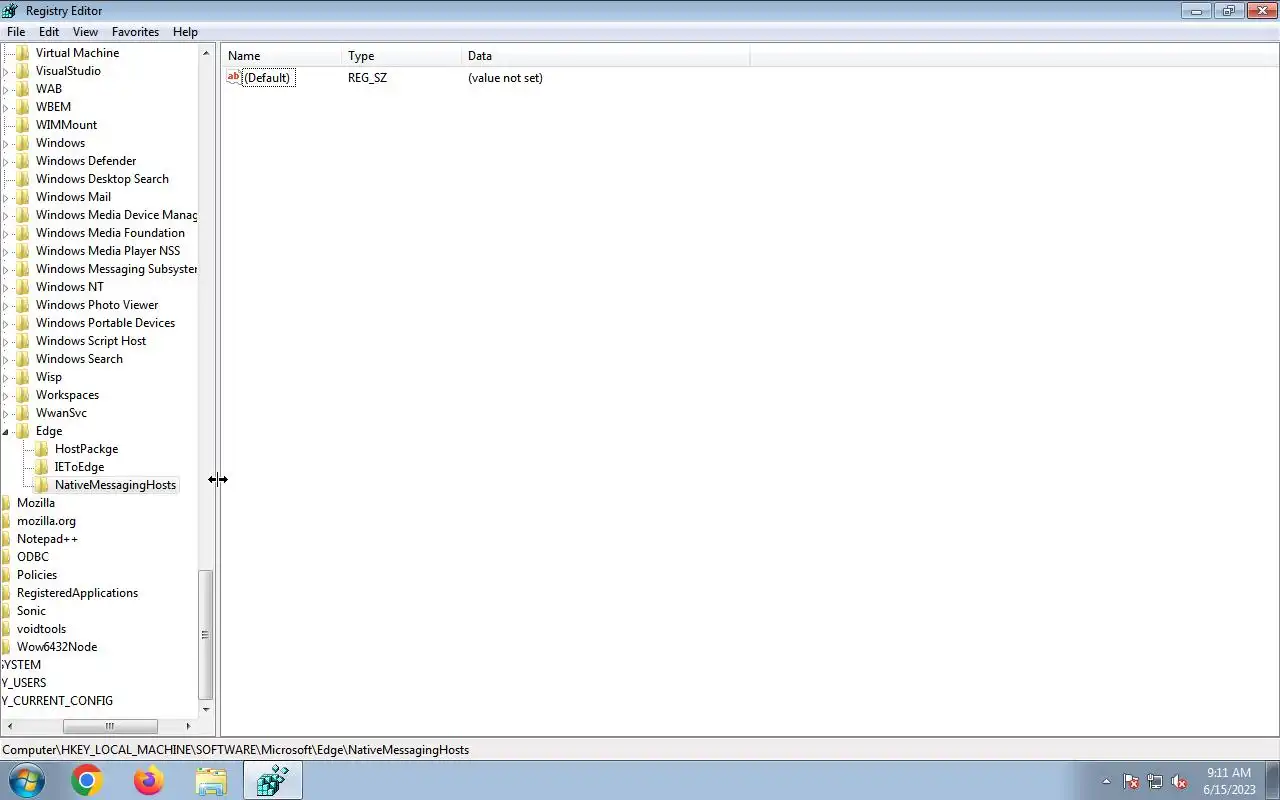
Task: Expand the WBEM key
Action: tap(6, 107)
